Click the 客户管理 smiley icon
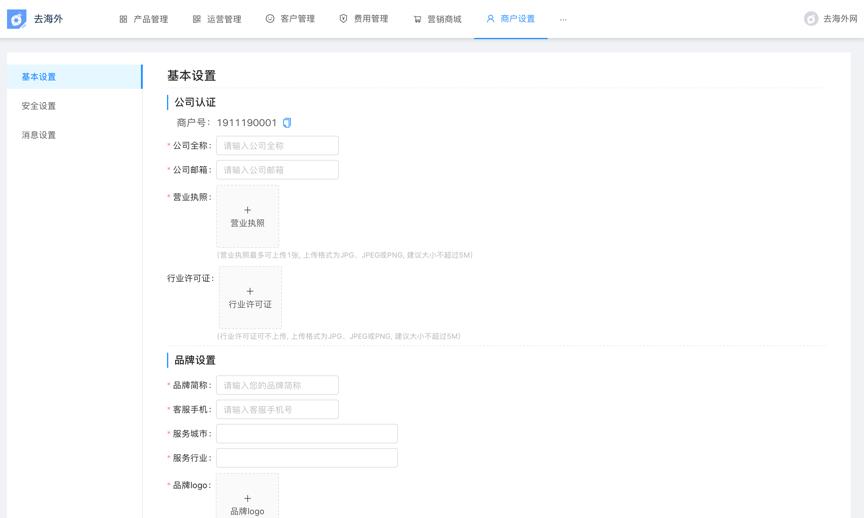The height and width of the screenshot is (518, 864). [270, 19]
